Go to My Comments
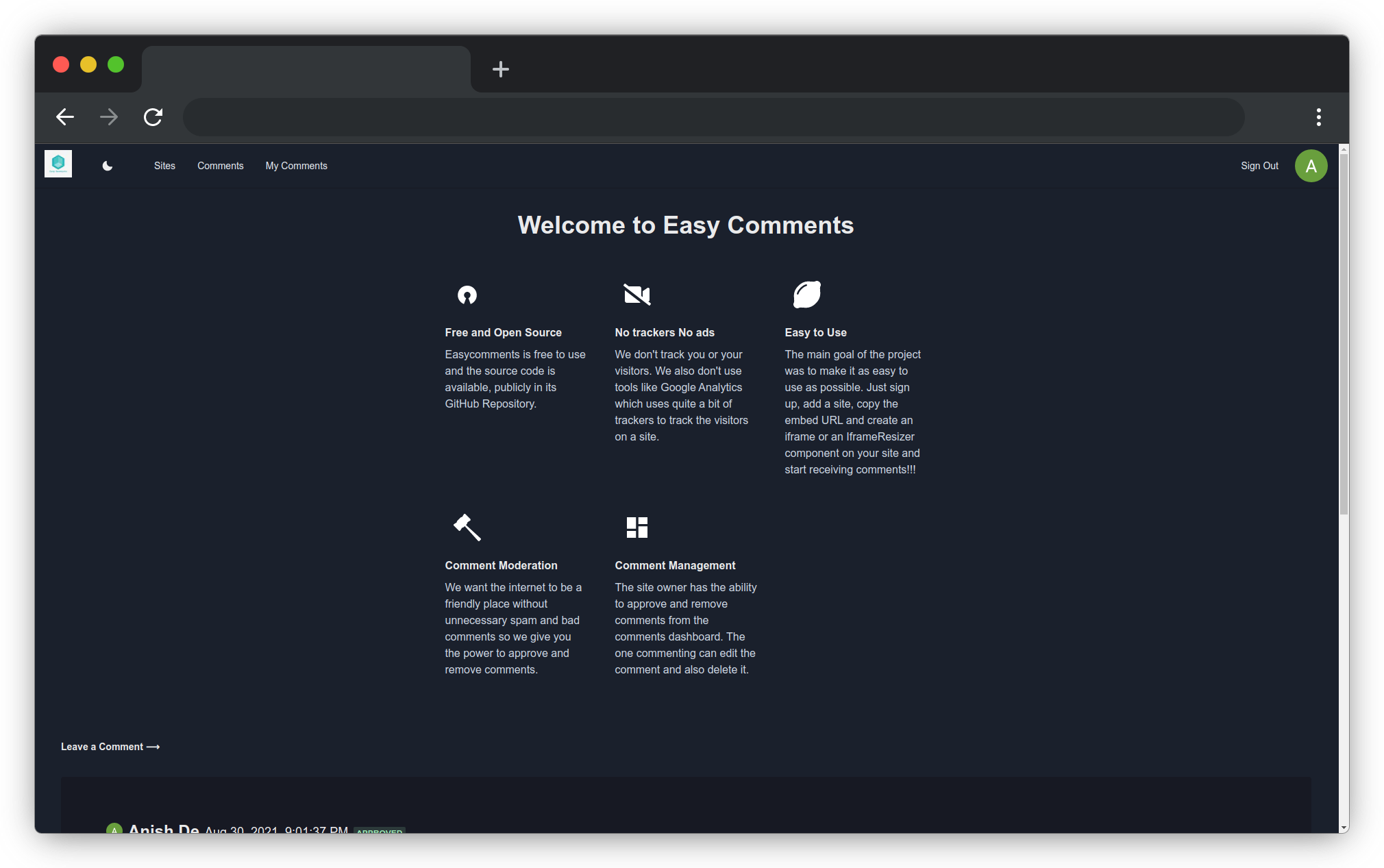This screenshot has width=1384, height=868. pos(296,166)
